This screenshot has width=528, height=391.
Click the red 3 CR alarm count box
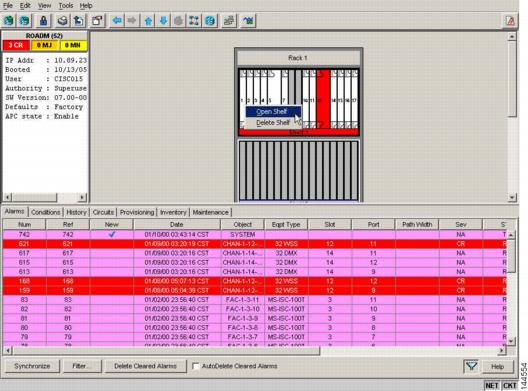tap(16, 45)
